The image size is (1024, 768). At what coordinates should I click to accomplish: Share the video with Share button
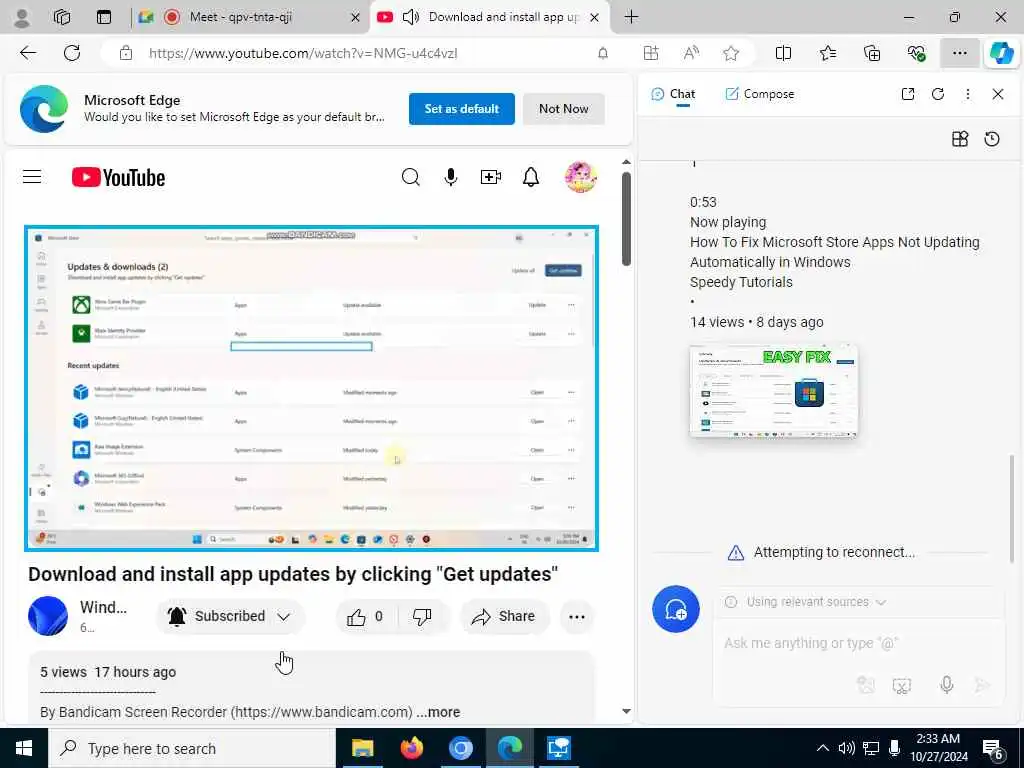(x=504, y=616)
